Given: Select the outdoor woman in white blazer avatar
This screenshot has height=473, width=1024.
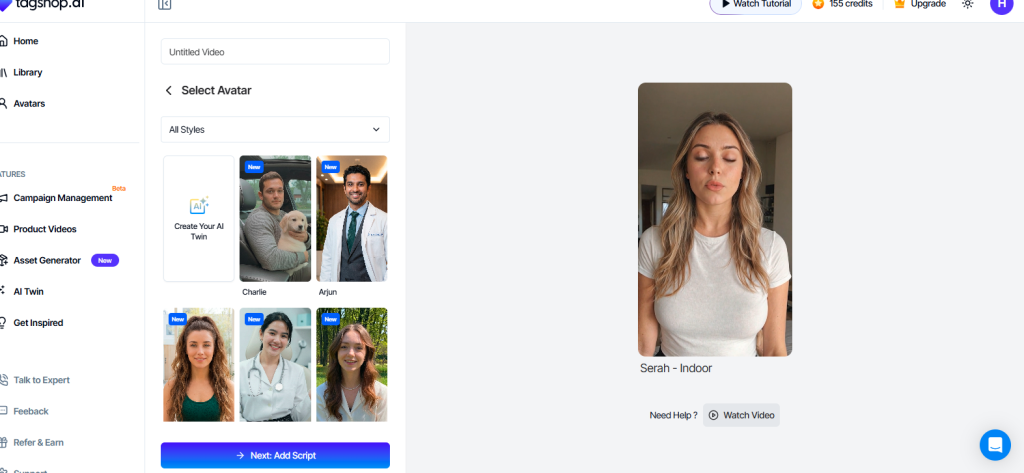Looking at the screenshot, I should [352, 365].
